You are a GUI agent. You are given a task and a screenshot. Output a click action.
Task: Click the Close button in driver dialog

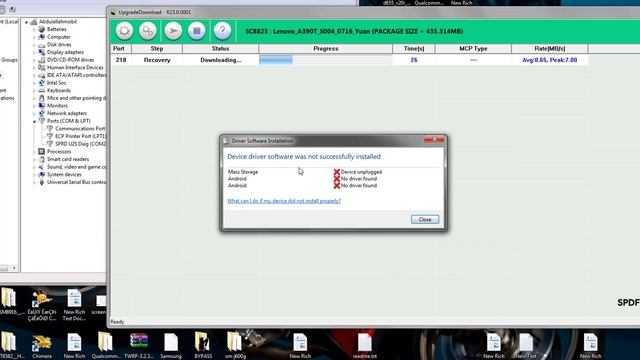(425, 219)
